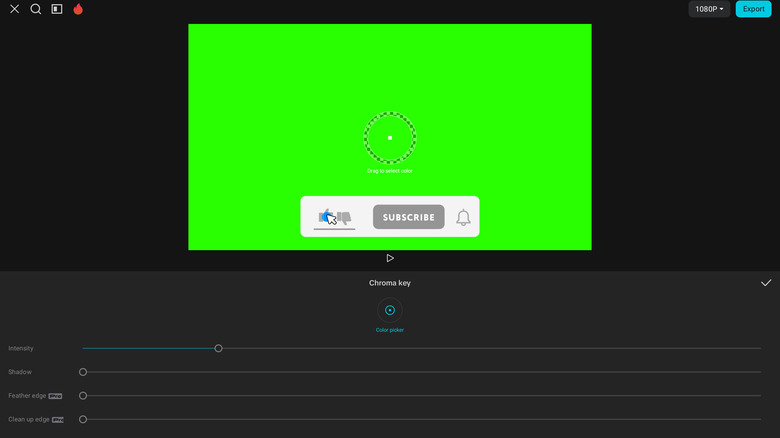Viewport: 780px width, 438px height.
Task: Click the notification bell icon in preview
Action: point(463,217)
